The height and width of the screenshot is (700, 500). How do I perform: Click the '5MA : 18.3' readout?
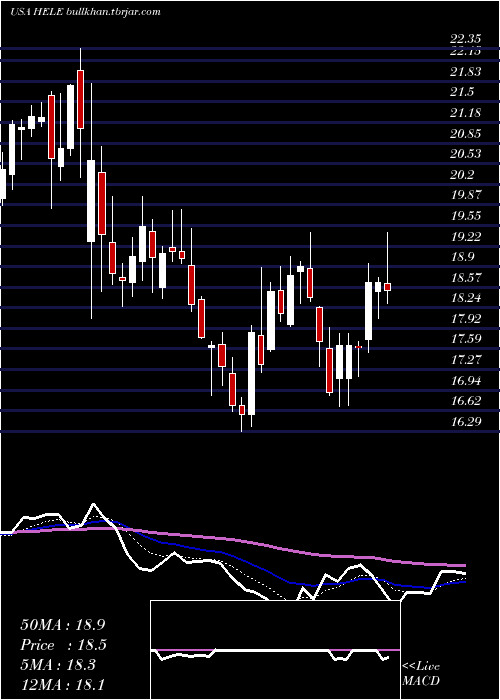pyautogui.click(x=58, y=665)
